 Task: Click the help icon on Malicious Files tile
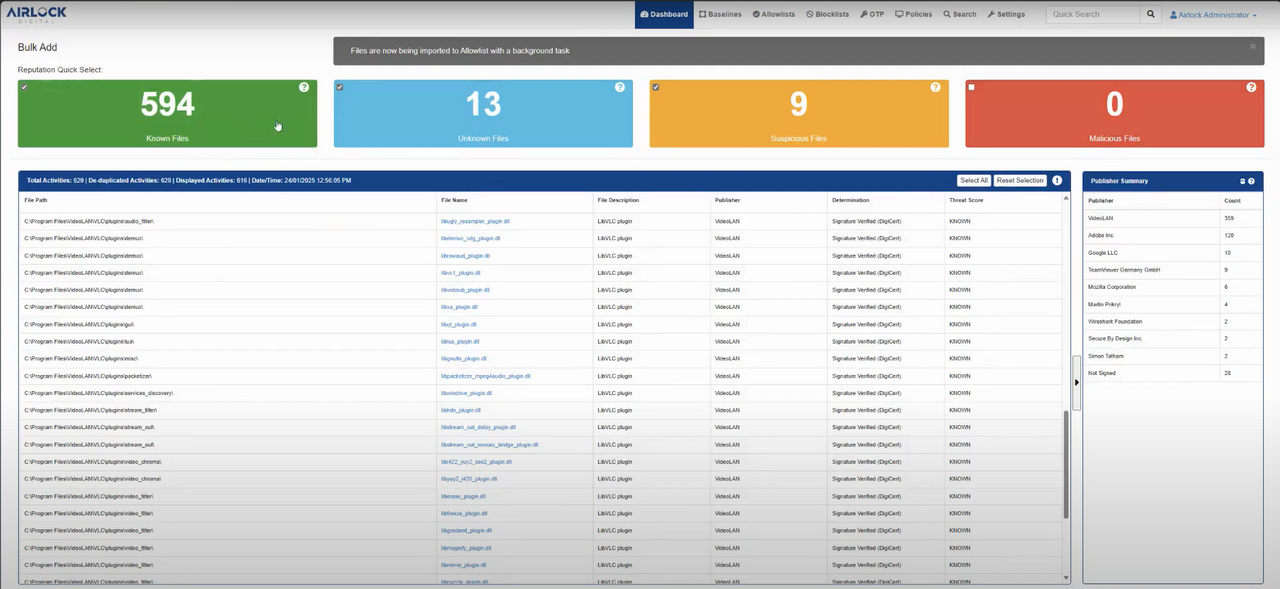click(x=1251, y=88)
